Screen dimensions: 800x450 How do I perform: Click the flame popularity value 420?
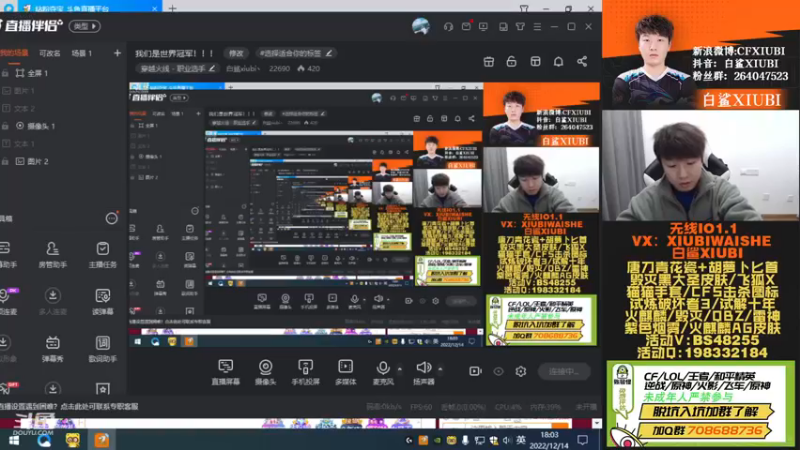coord(308,68)
